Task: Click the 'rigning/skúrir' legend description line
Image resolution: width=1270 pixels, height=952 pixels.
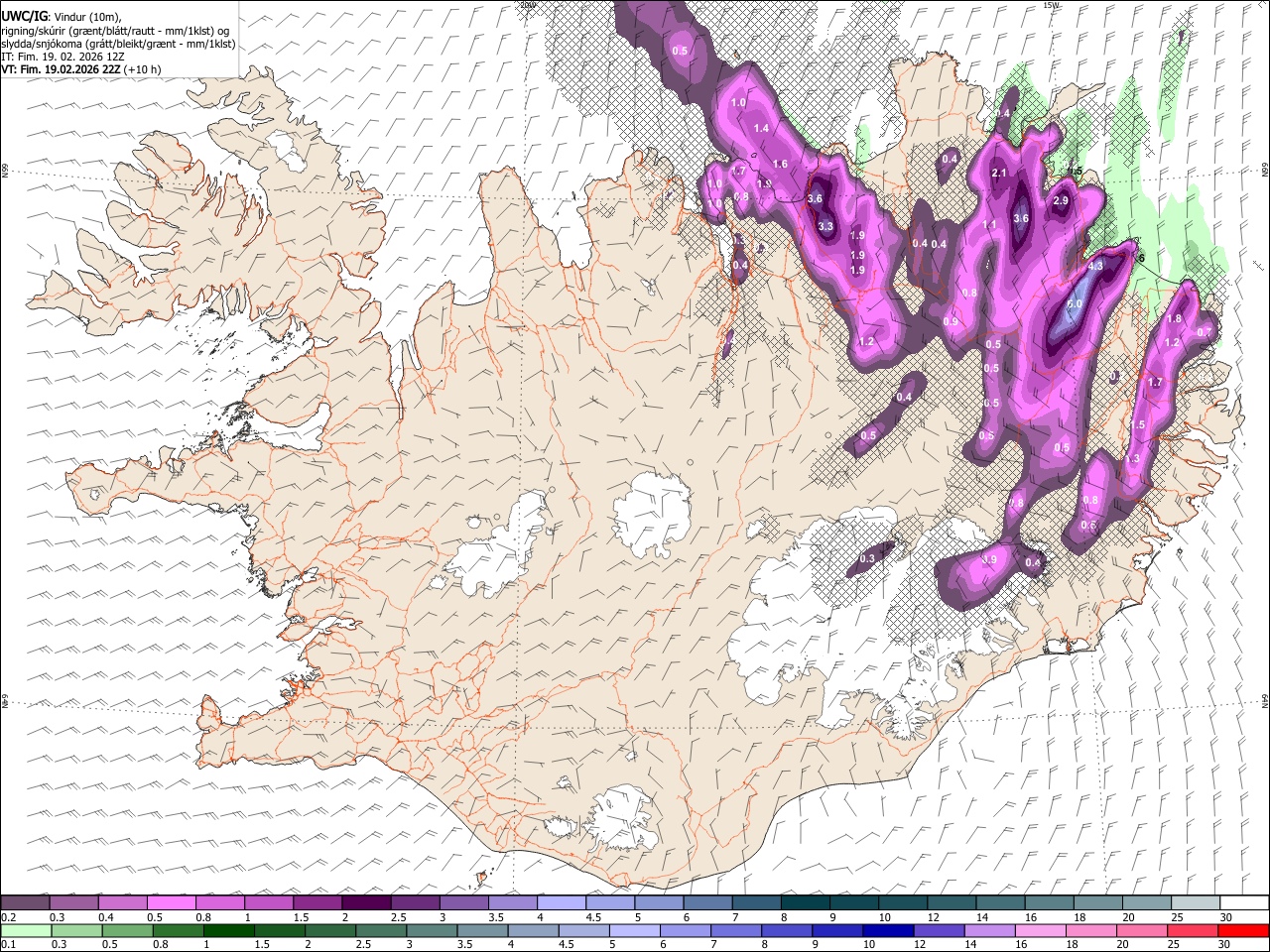Action: pos(115,30)
